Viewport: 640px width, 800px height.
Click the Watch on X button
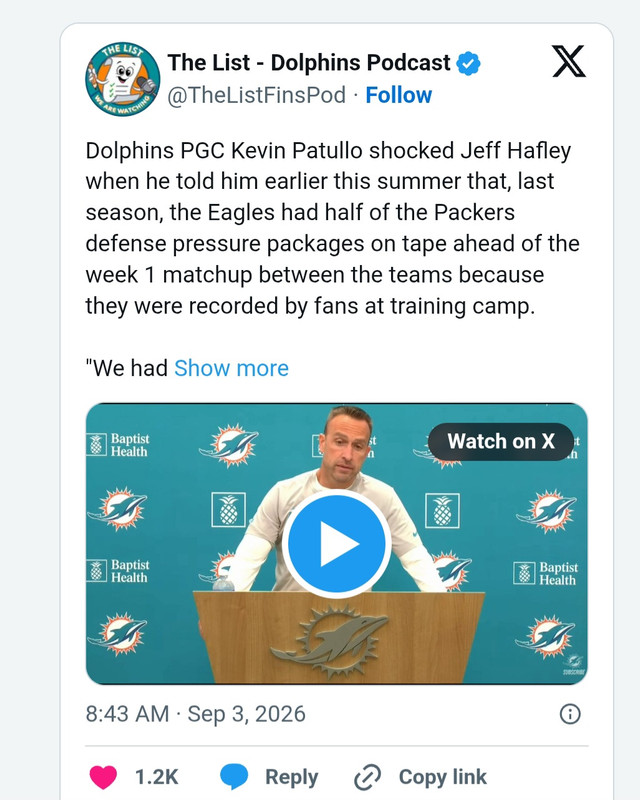click(501, 441)
